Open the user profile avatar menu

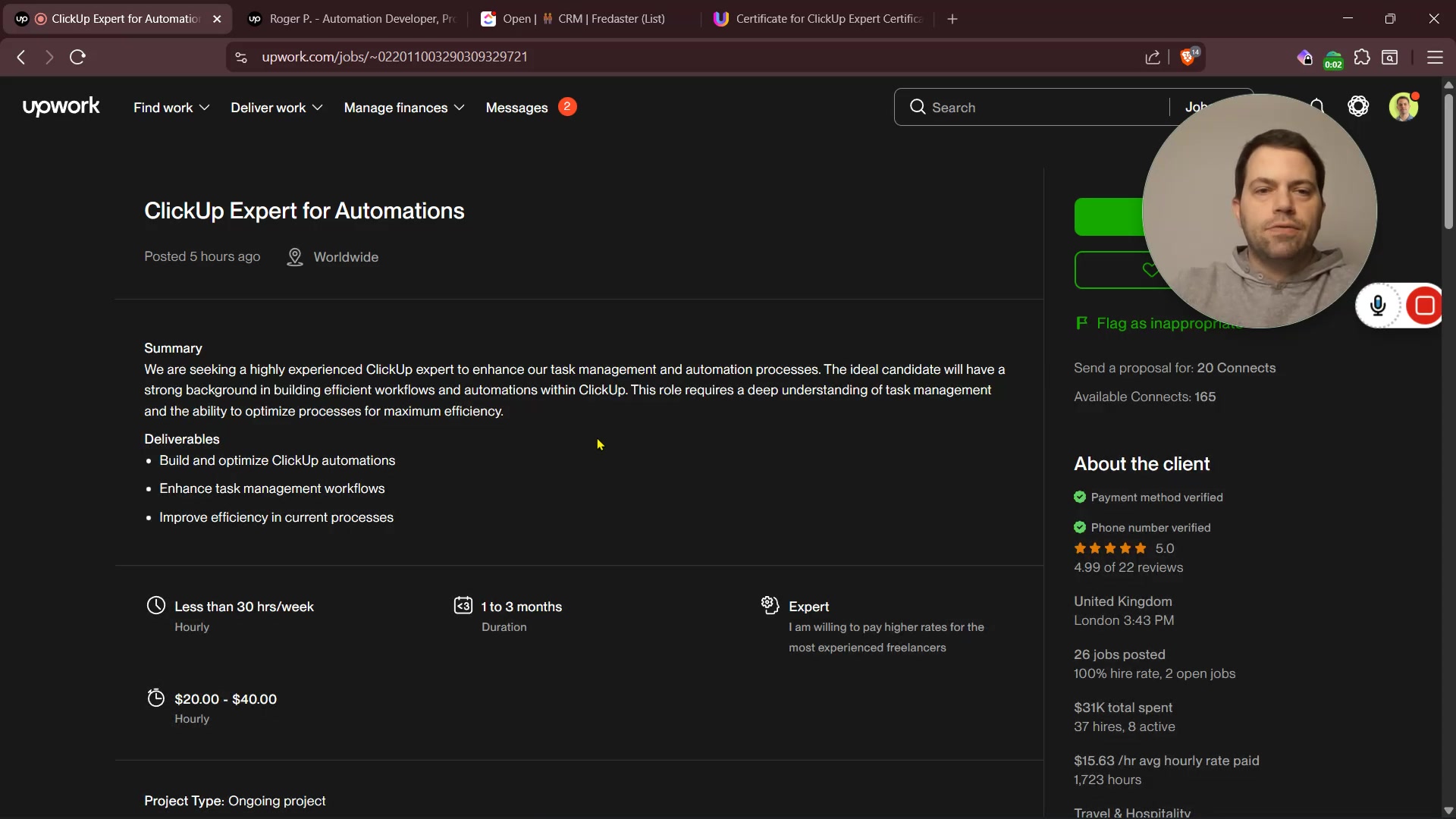click(1403, 107)
